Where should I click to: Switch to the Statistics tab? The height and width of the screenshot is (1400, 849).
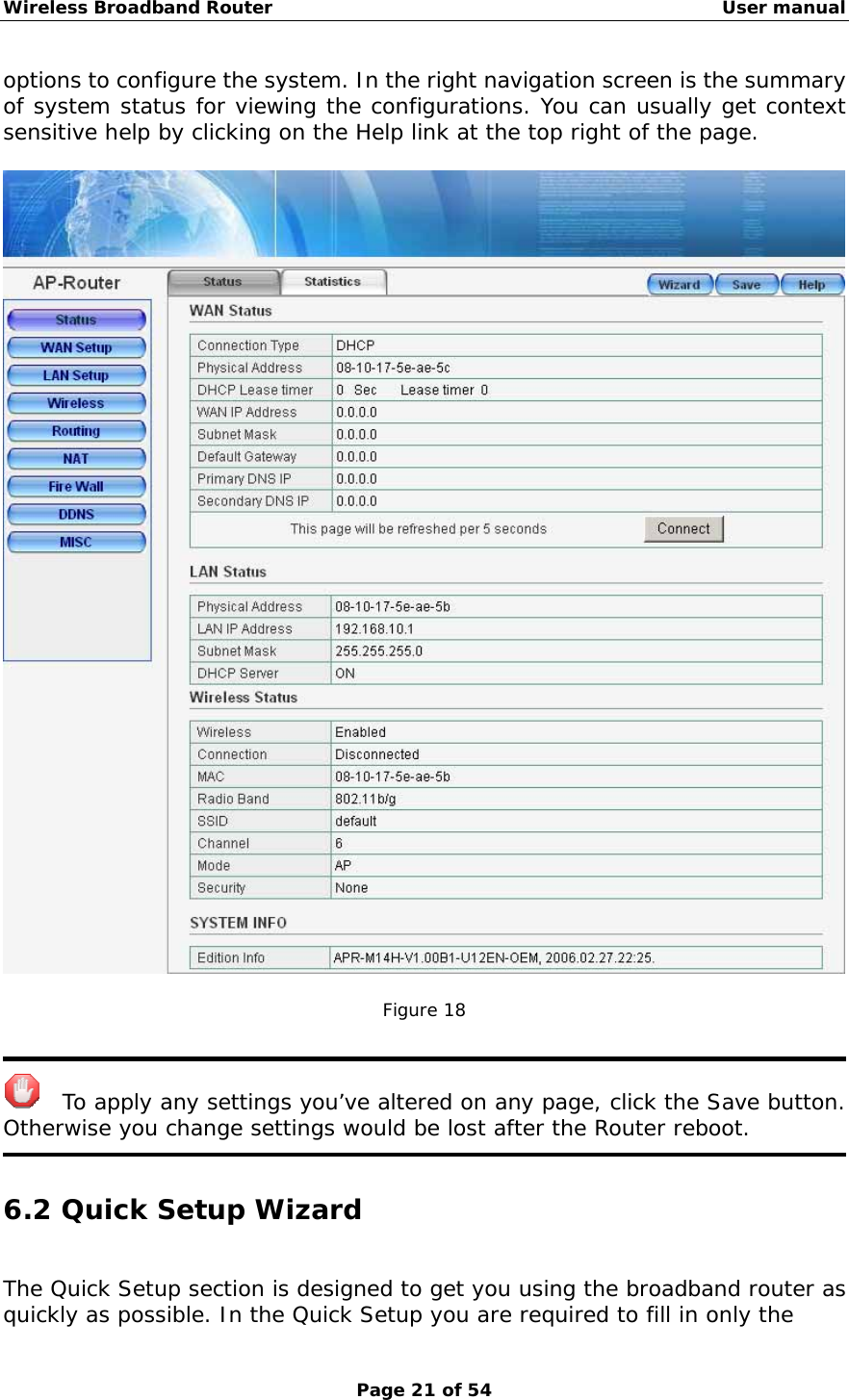(x=332, y=282)
